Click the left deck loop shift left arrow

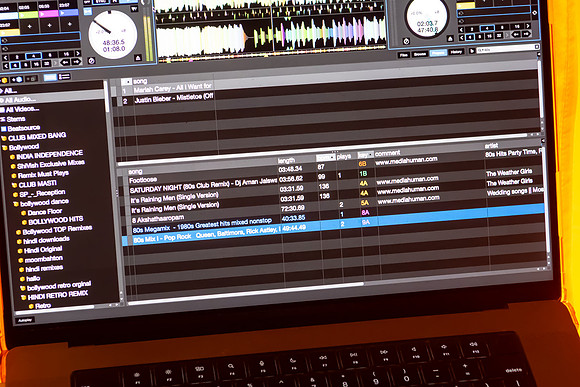65,63
